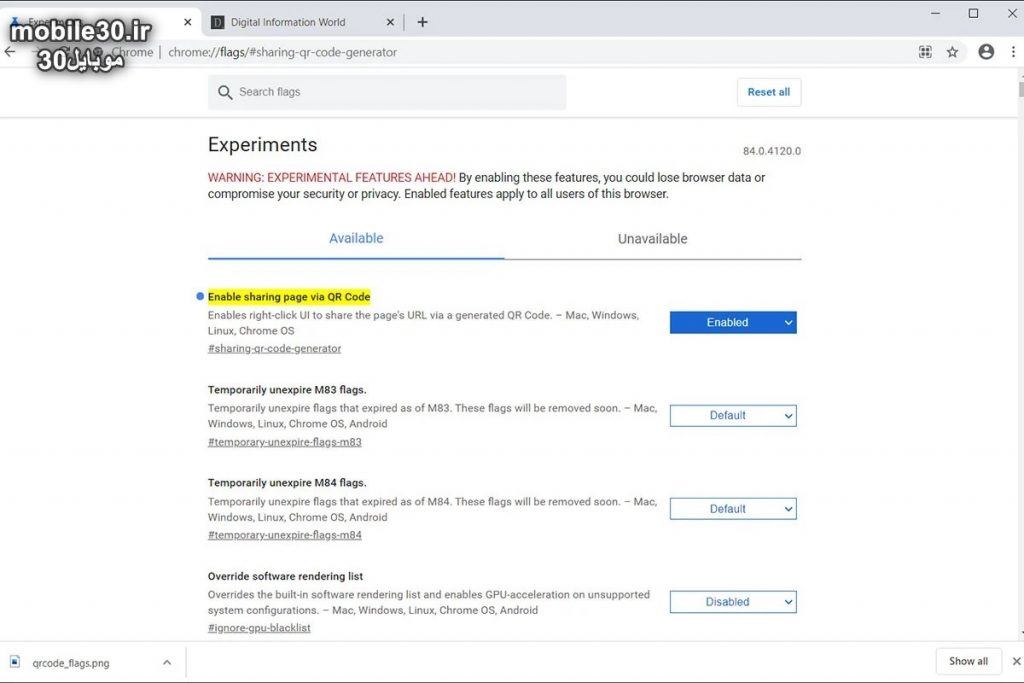Open the Enabled dropdown for QR Code sharing
Image resolution: width=1024 pixels, height=683 pixels.
733,322
